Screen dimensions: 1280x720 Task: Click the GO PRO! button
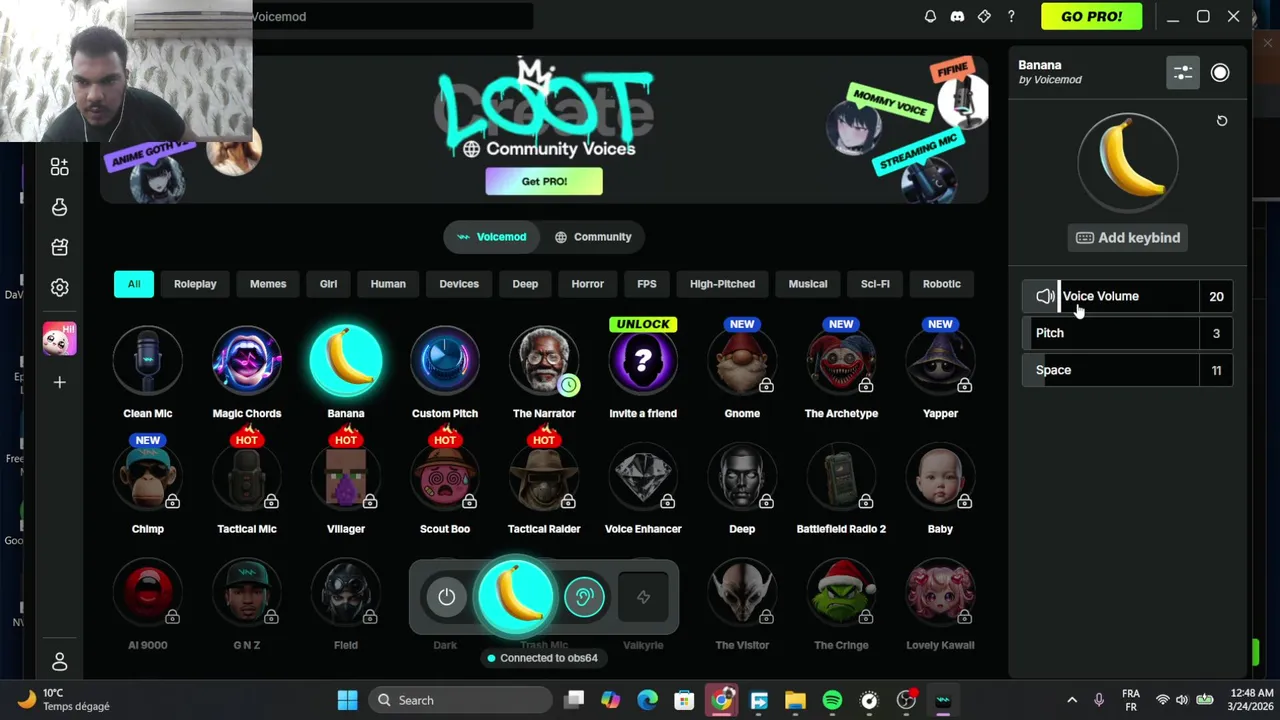(x=1091, y=16)
